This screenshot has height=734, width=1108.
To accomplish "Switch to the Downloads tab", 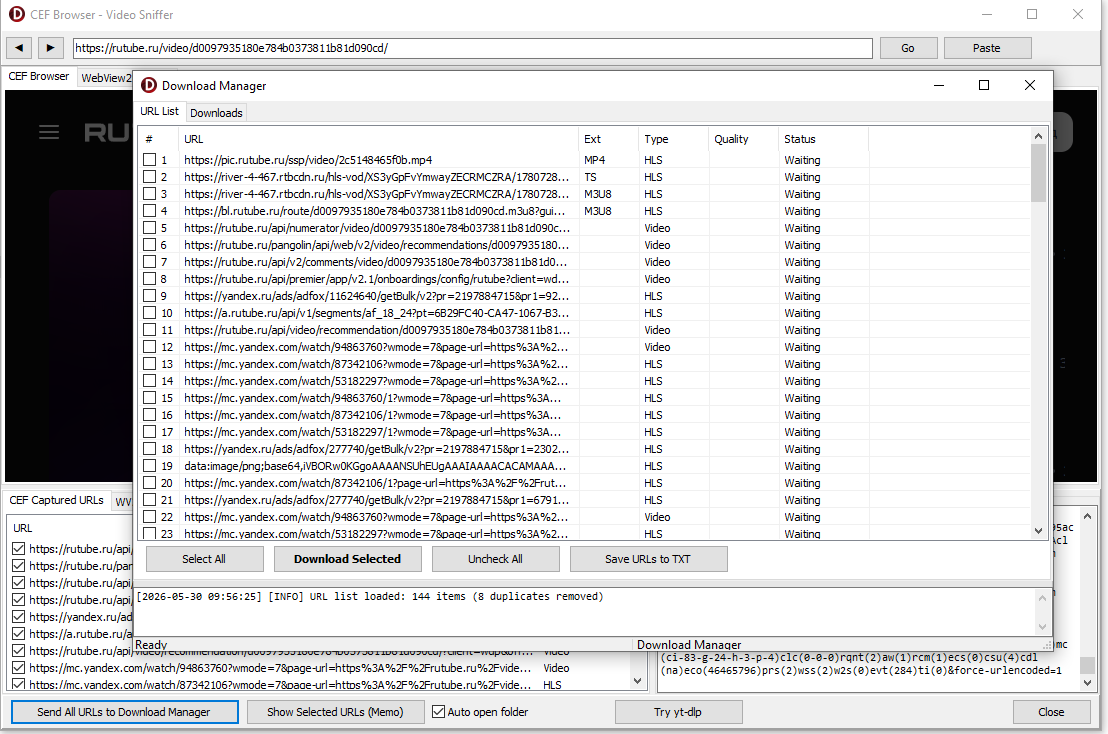I will (216, 113).
